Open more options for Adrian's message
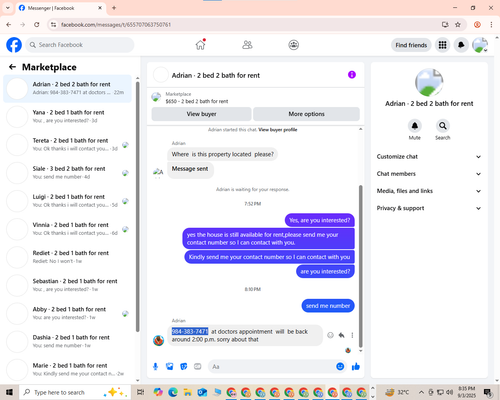The width and height of the screenshot is (500, 400). pyautogui.click(x=352, y=335)
